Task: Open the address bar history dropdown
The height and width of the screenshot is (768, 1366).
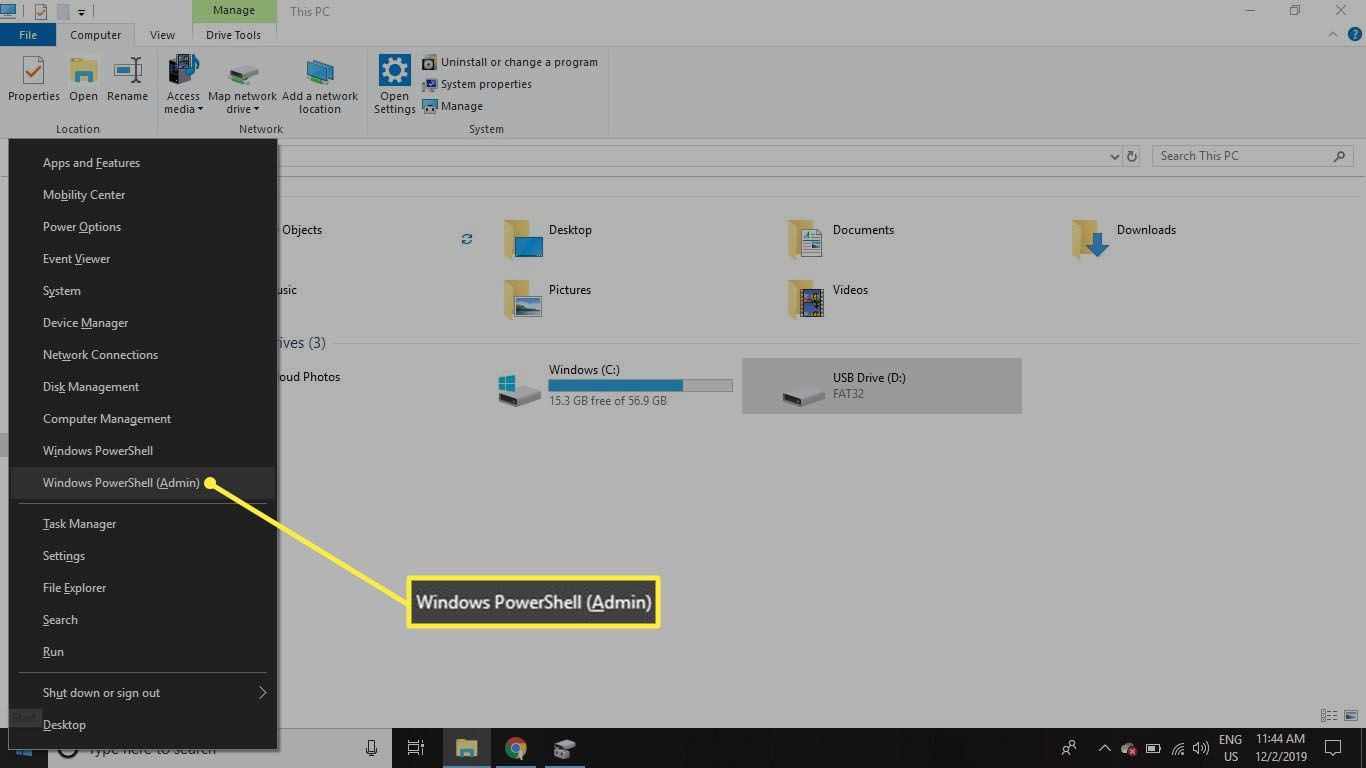Action: pyautogui.click(x=1115, y=156)
